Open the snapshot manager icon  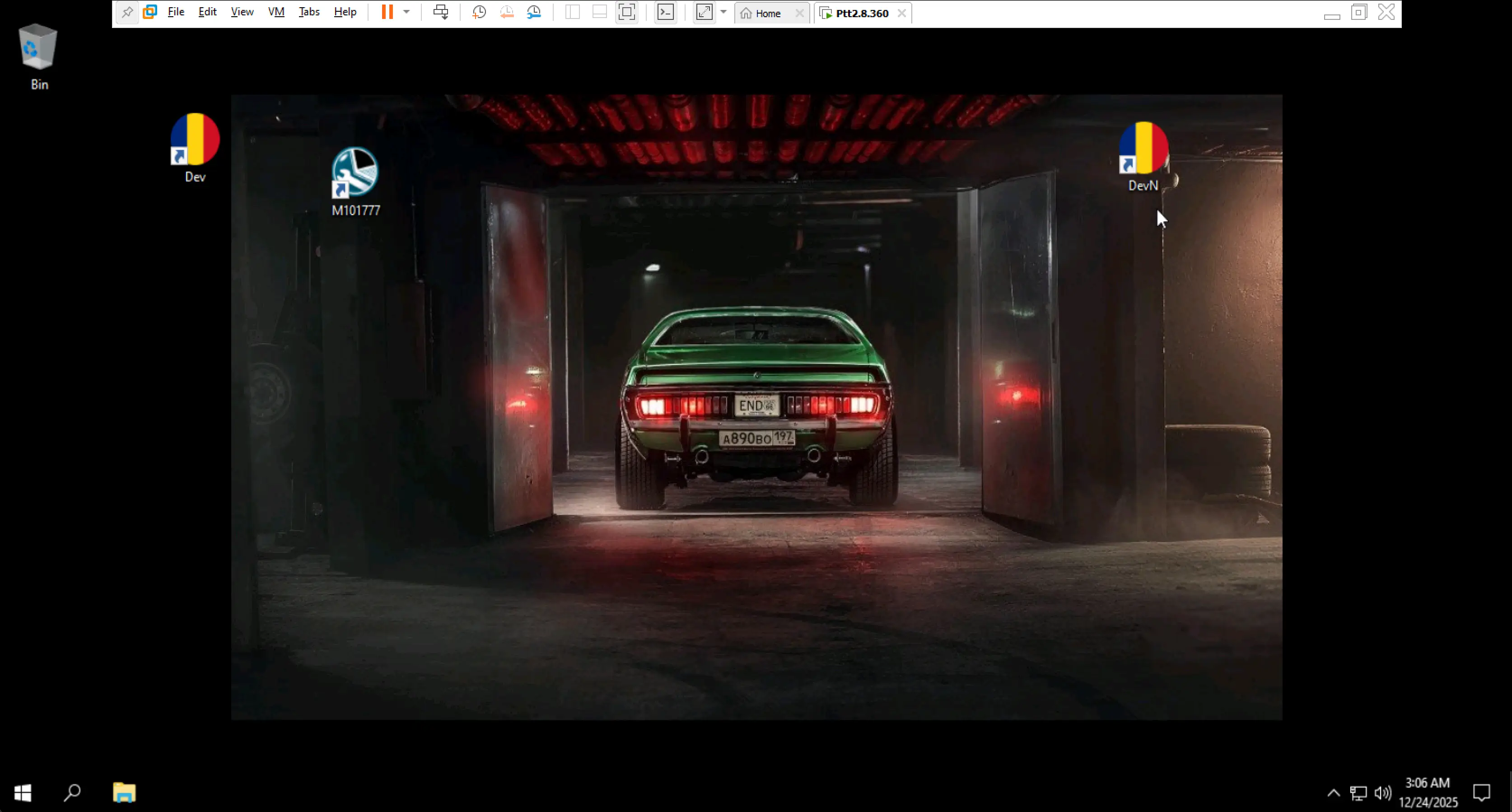point(533,12)
